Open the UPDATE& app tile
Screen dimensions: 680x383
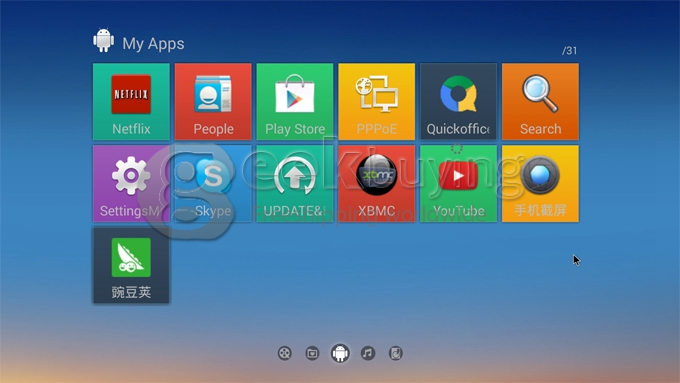pos(295,183)
